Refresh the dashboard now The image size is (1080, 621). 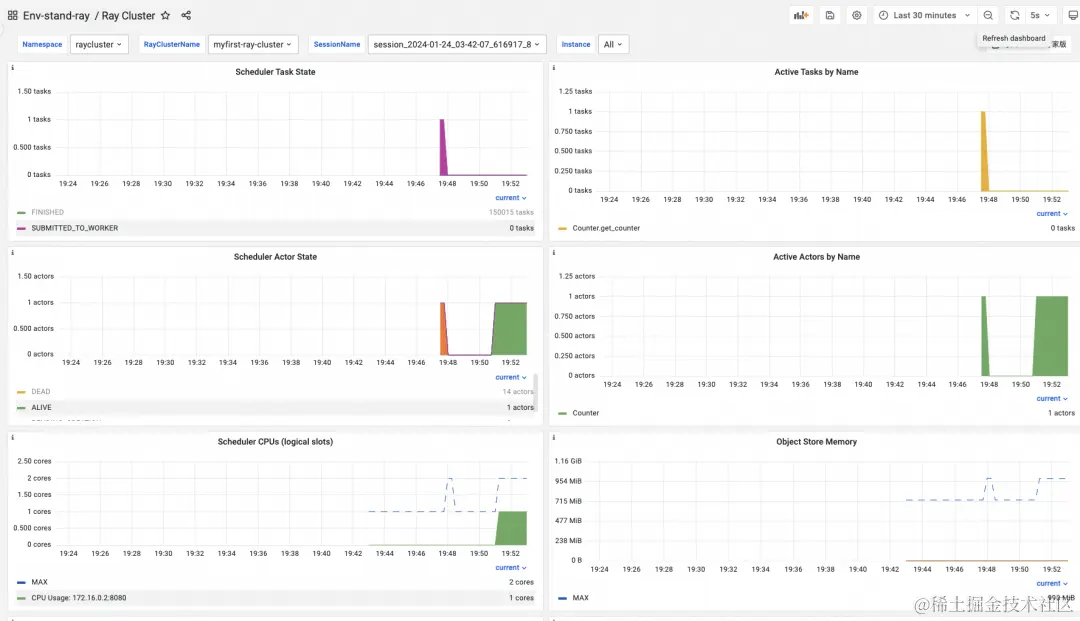(1015, 15)
